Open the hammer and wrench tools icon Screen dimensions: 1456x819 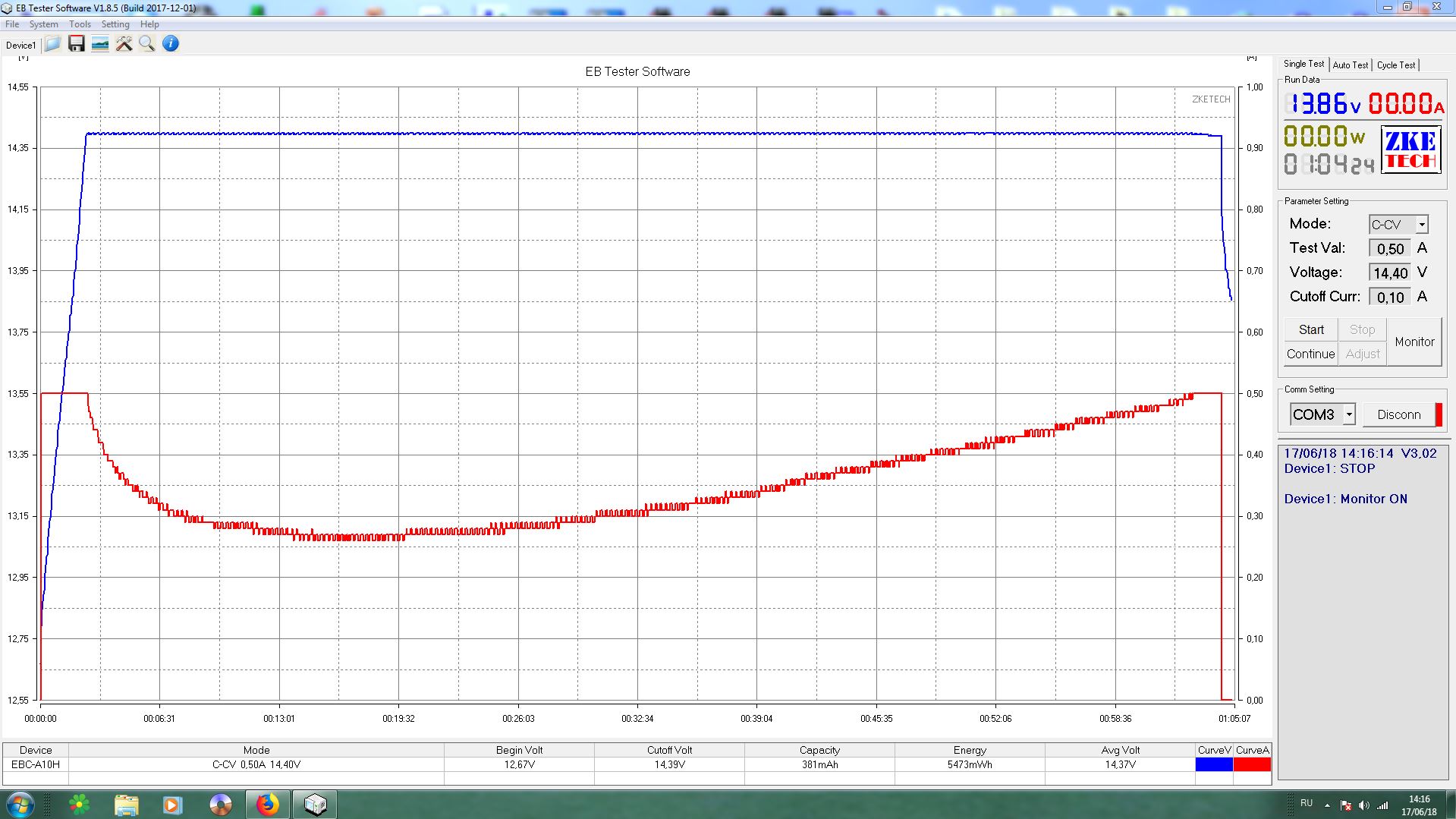pos(124,44)
